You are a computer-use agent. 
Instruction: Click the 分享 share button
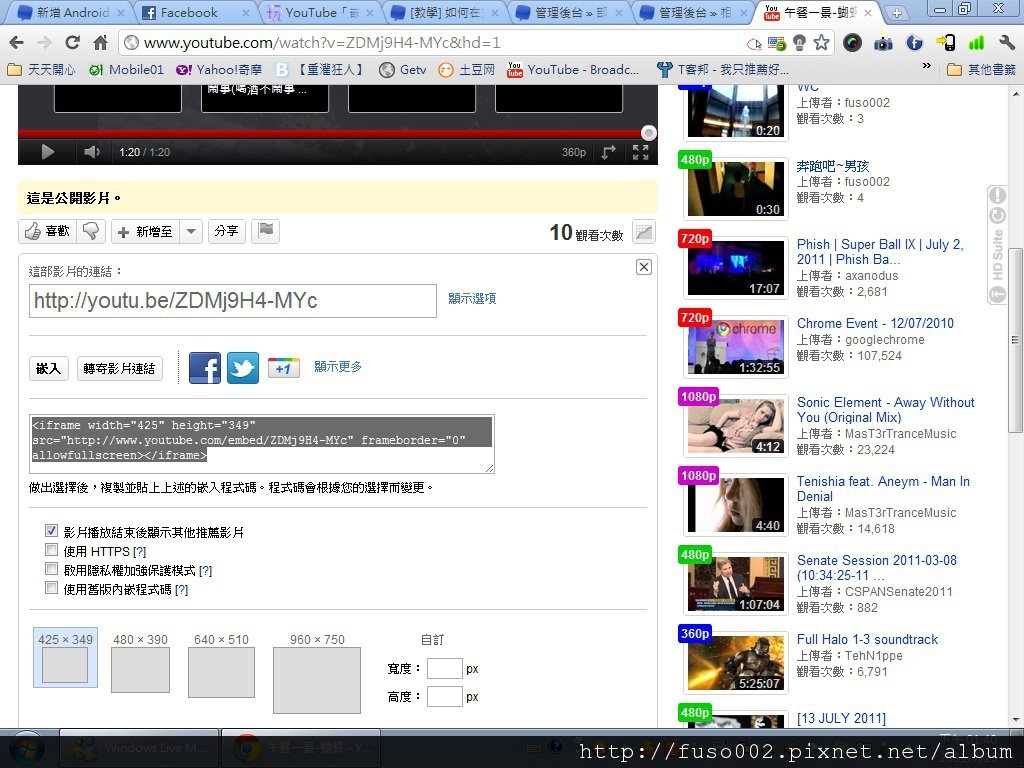pyautogui.click(x=227, y=231)
